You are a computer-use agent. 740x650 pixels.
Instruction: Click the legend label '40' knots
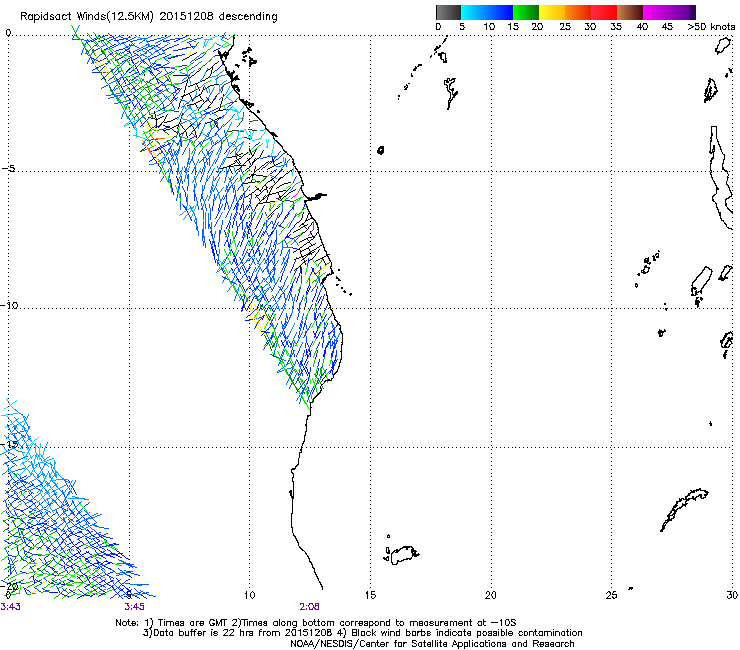tap(642, 27)
